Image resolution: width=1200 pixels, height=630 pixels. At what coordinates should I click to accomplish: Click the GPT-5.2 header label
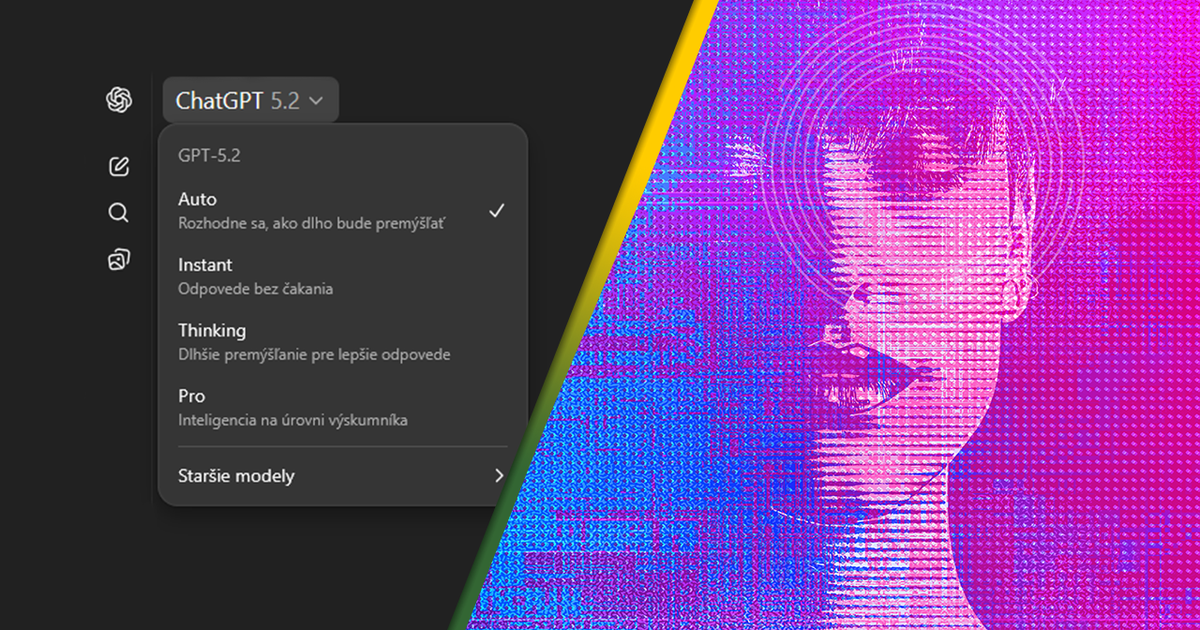click(x=209, y=155)
